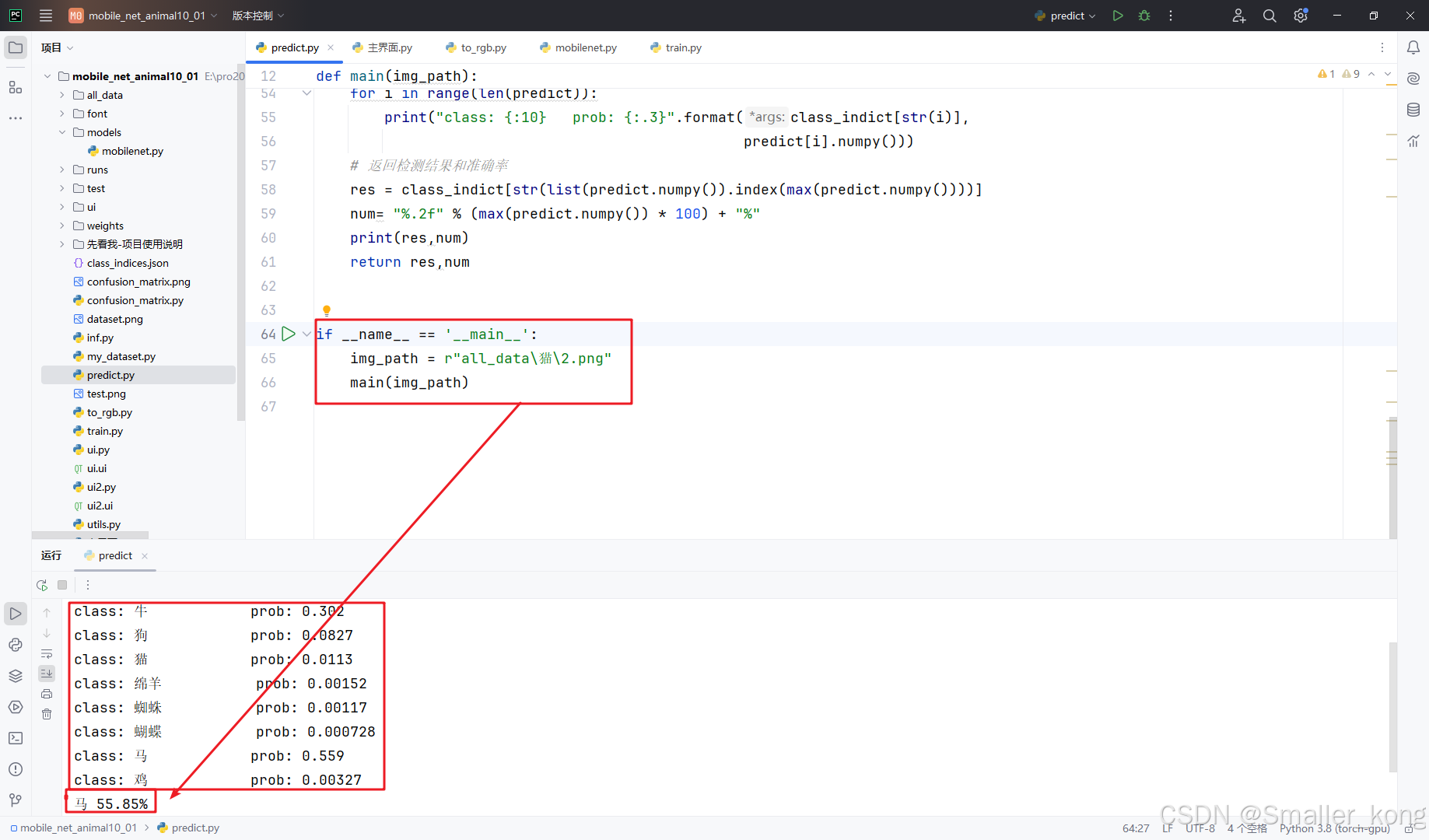The image size is (1429, 840).
Task: Click Python 3.8 (torch-gpu) interpreter in status bar
Action: 1334,828
